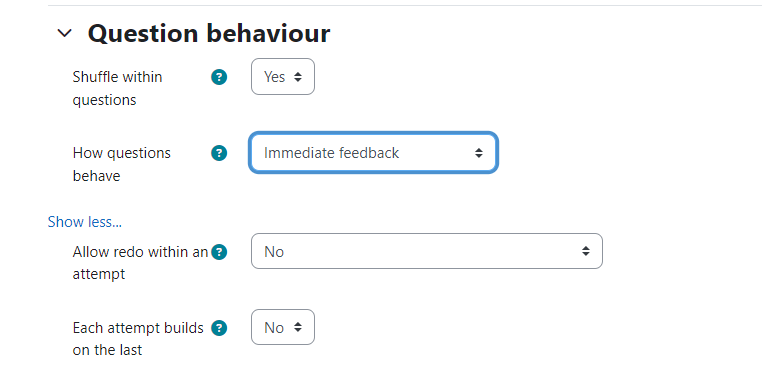This screenshot has height=383, width=762.
Task: Click the How questions behave label
Action: tap(121, 164)
